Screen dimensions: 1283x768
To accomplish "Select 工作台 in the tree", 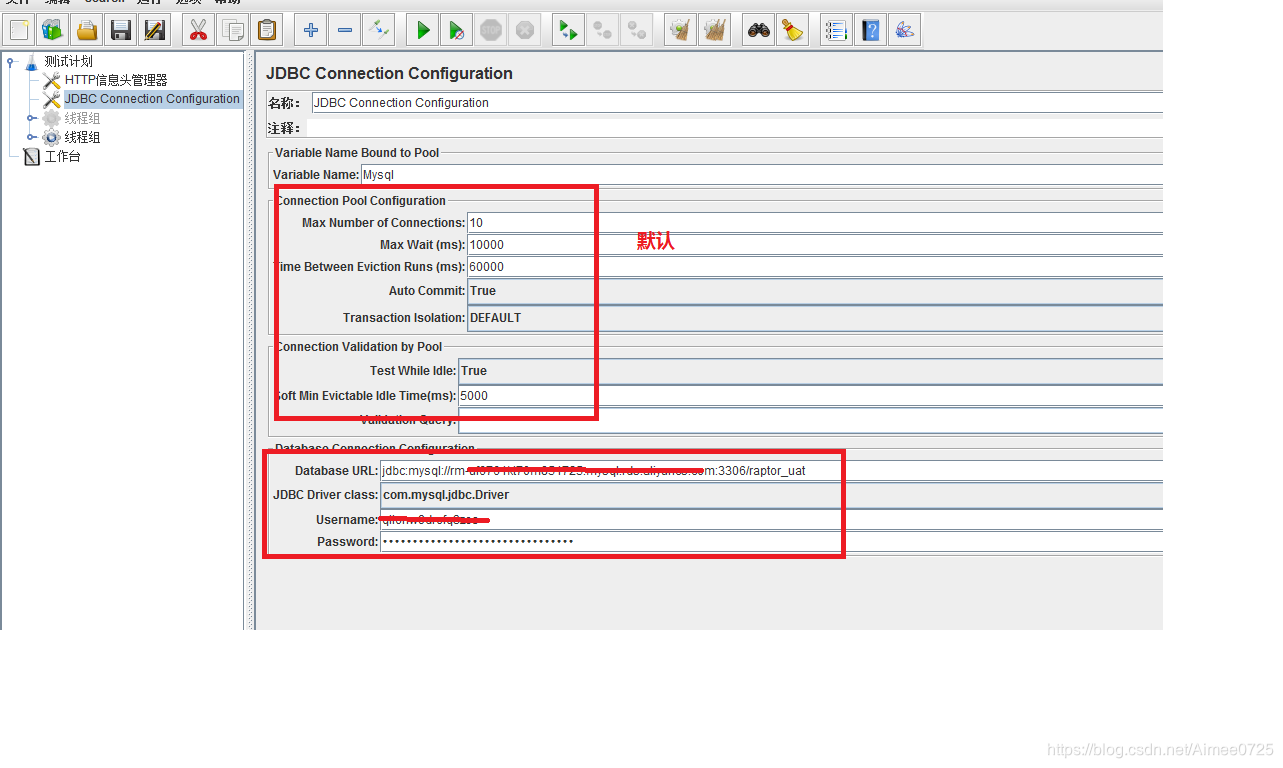I will [62, 156].
